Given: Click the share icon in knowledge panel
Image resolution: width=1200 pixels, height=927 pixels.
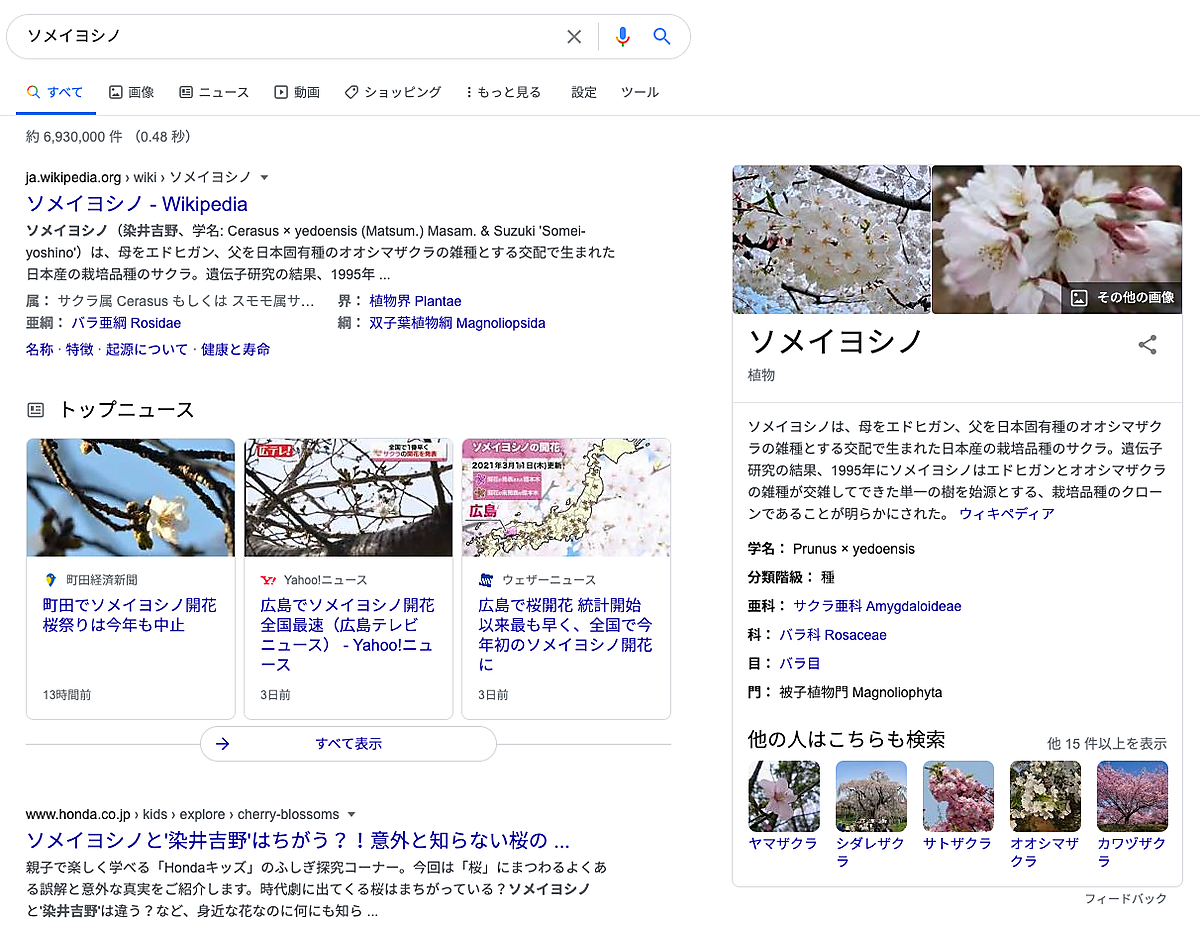Looking at the screenshot, I should click(1147, 345).
